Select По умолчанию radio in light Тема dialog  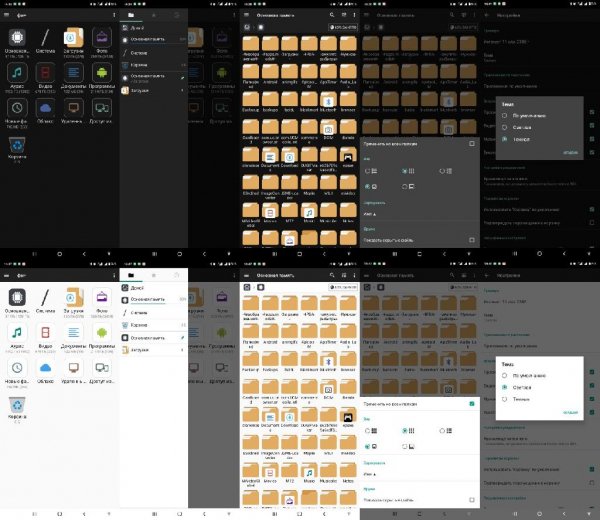504,375
